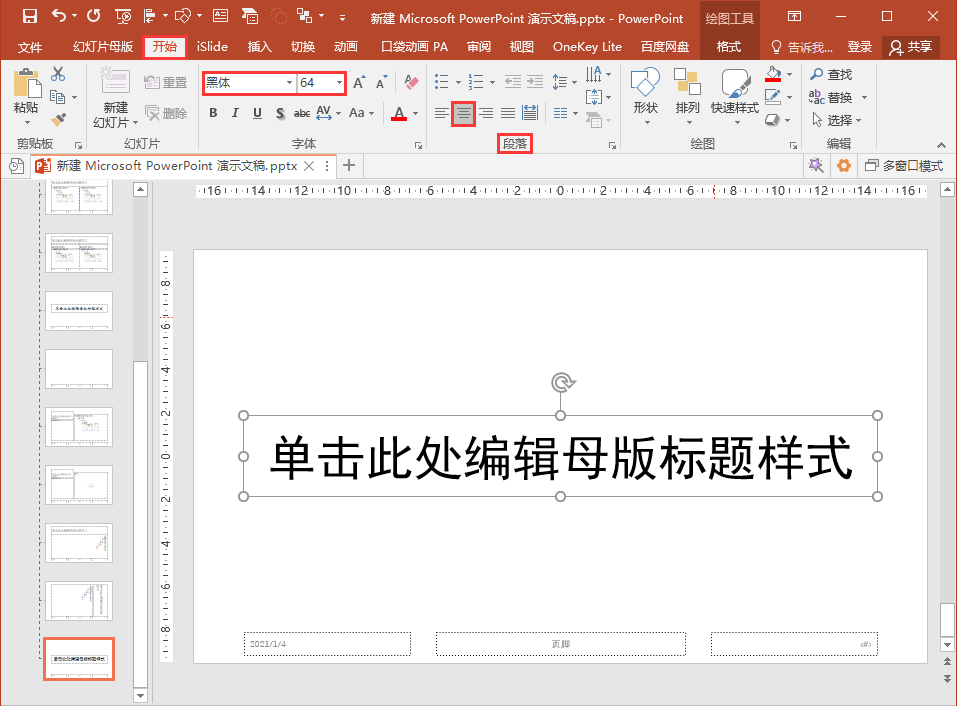Screen dimensions: 957x706
Task: Open the font name dropdown showing 黑体
Action: [289, 83]
